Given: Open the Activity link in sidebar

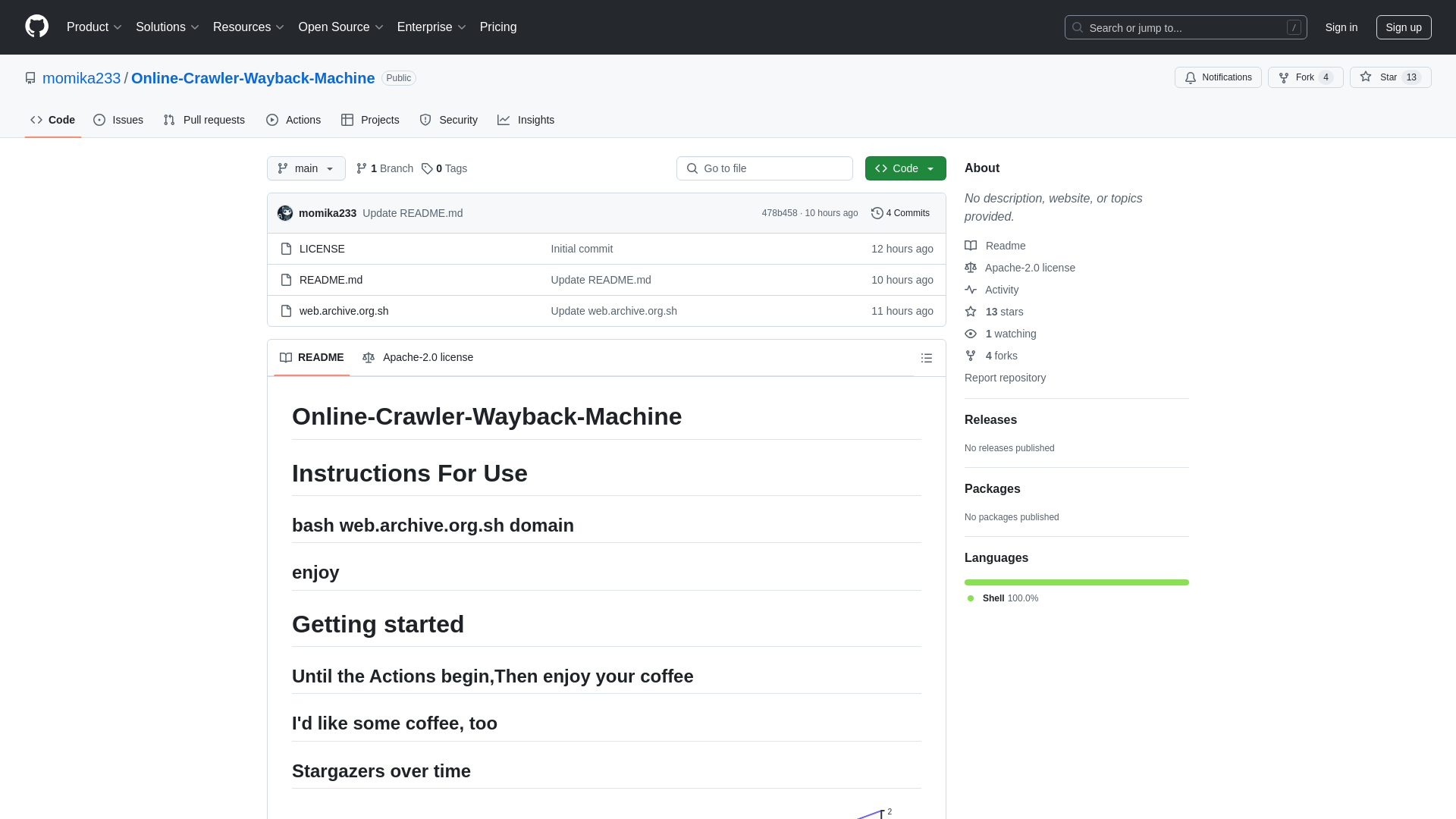Looking at the screenshot, I should click(1002, 290).
